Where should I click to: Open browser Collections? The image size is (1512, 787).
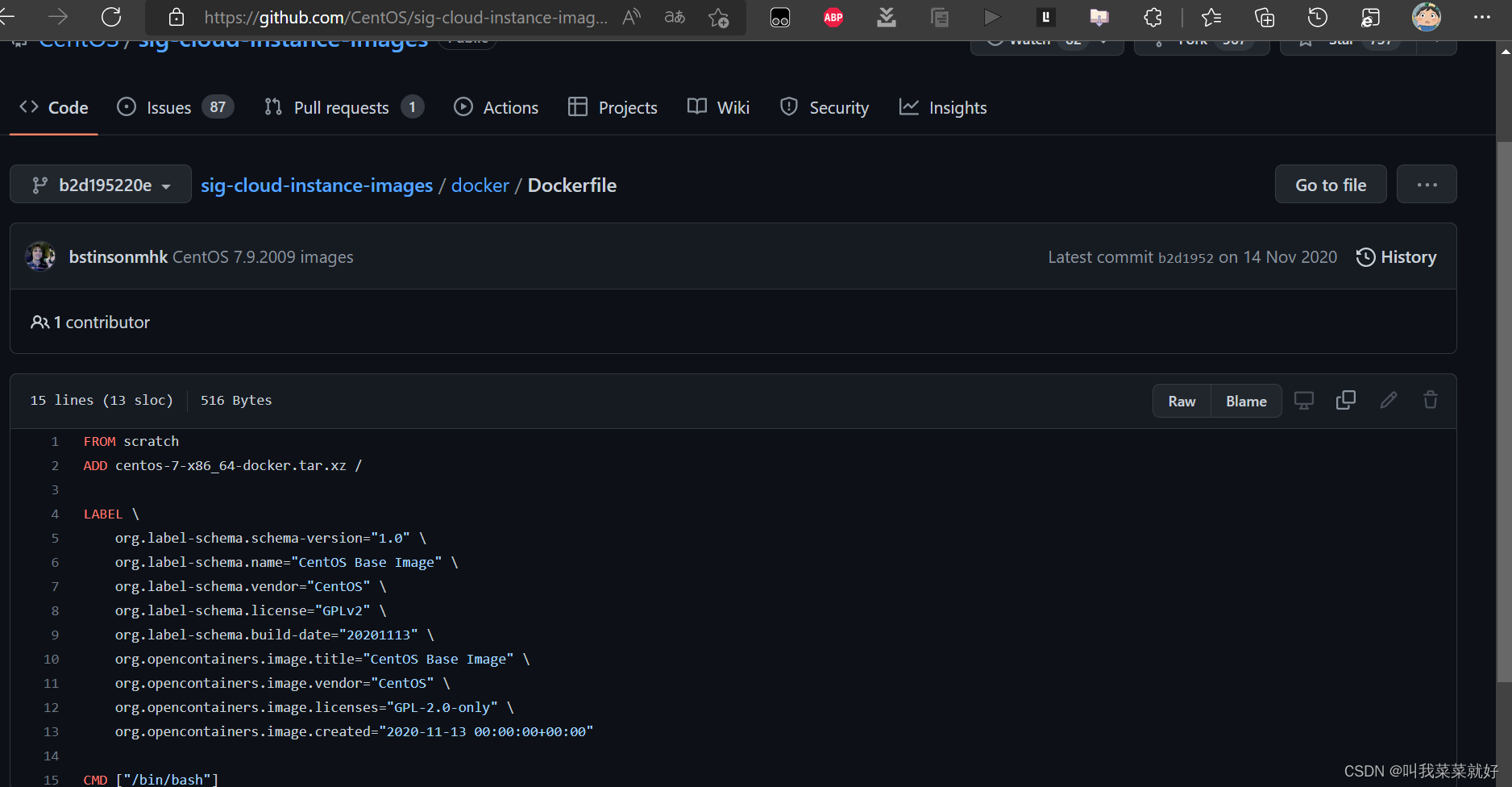[x=1265, y=17]
